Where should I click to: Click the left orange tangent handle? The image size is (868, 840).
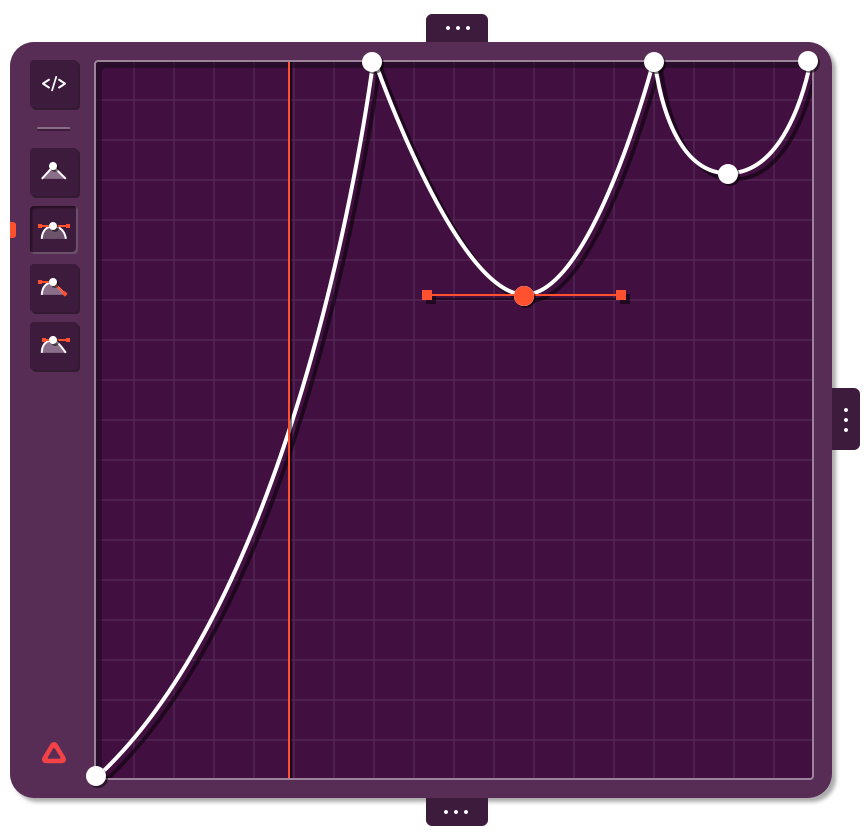[x=427, y=295]
